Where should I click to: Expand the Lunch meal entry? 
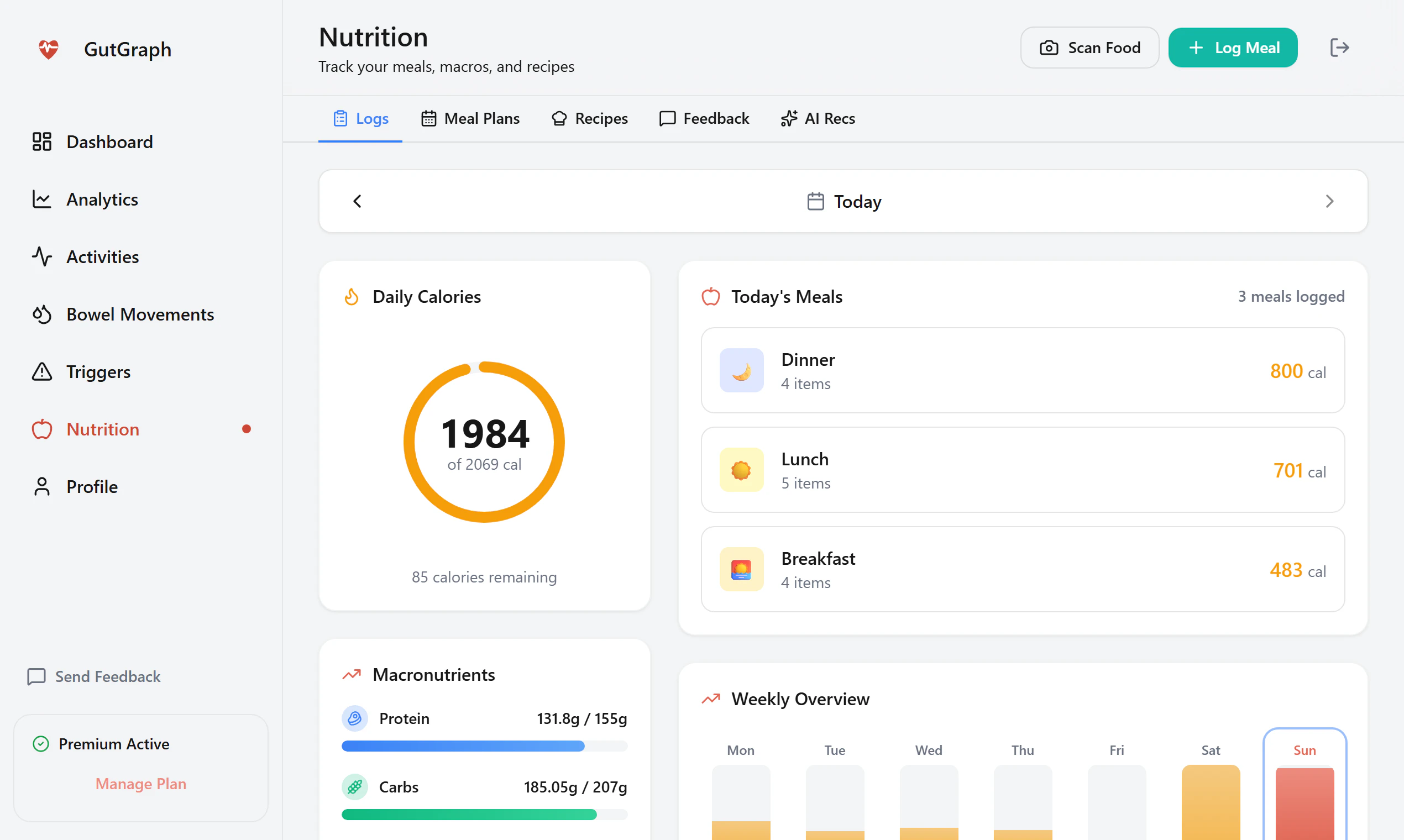[x=1022, y=470]
